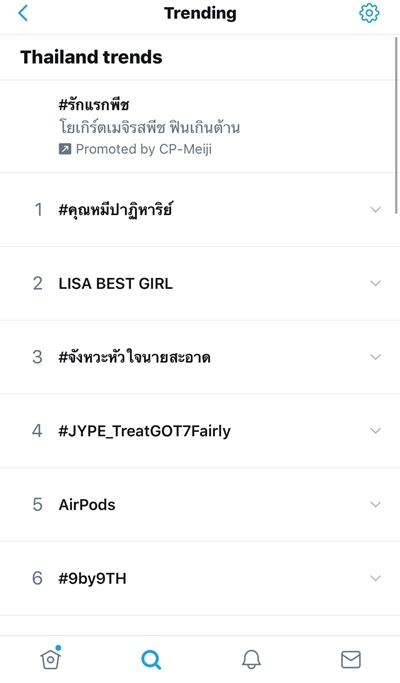Expand options for #คุณหมีปาฏิหาริย์ trend
This screenshot has width=400, height=683.
click(x=375, y=210)
